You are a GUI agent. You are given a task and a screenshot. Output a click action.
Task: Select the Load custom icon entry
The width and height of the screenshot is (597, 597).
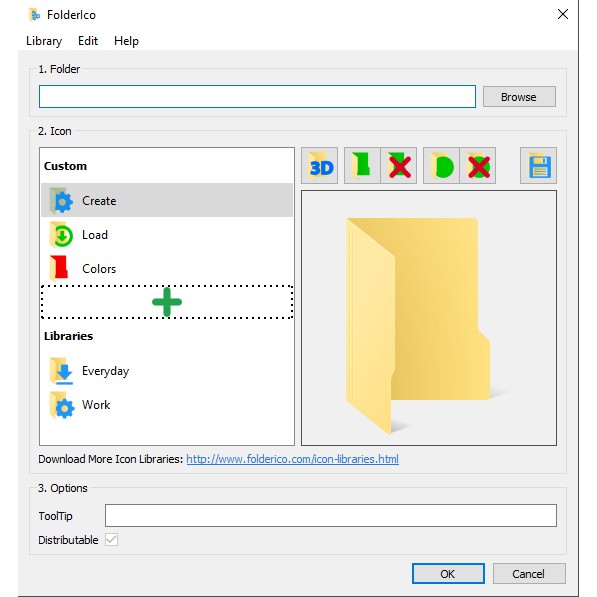click(x=167, y=235)
